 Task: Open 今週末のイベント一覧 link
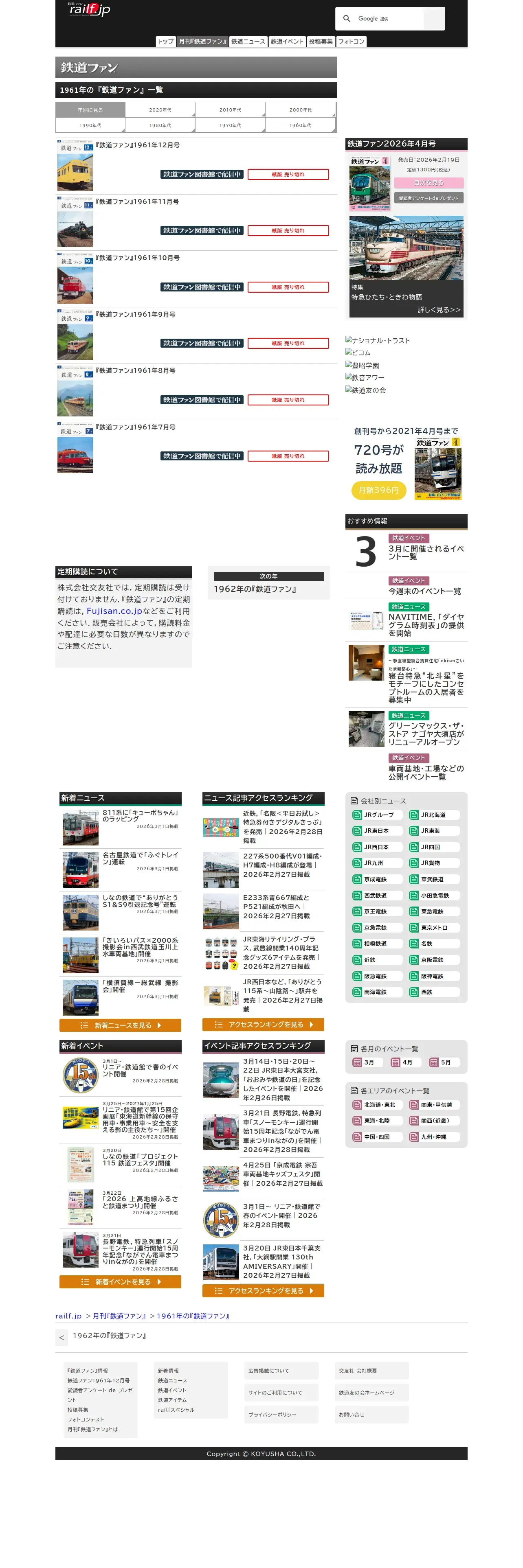click(x=424, y=591)
